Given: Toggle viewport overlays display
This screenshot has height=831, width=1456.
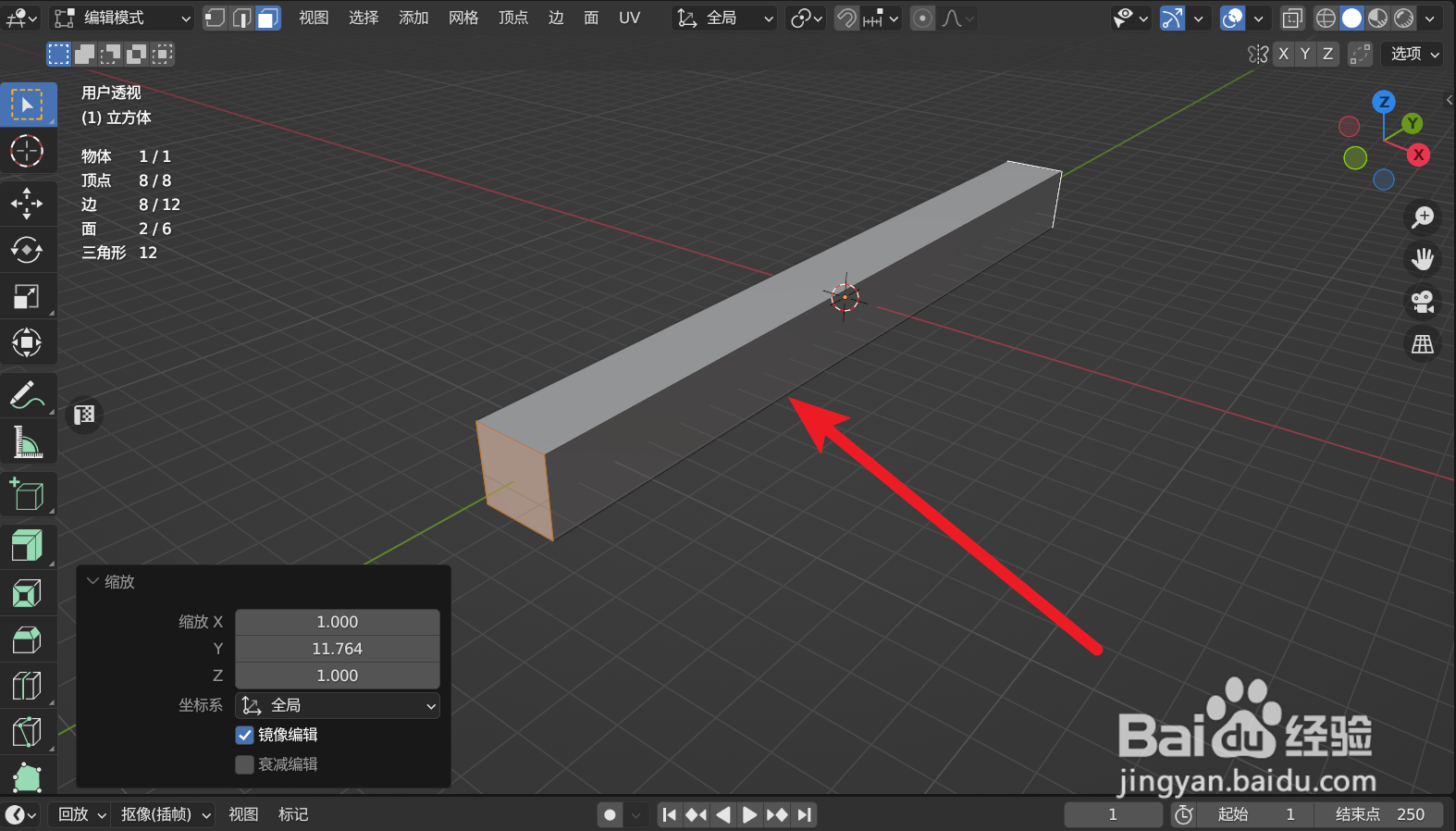Looking at the screenshot, I should [x=1232, y=18].
